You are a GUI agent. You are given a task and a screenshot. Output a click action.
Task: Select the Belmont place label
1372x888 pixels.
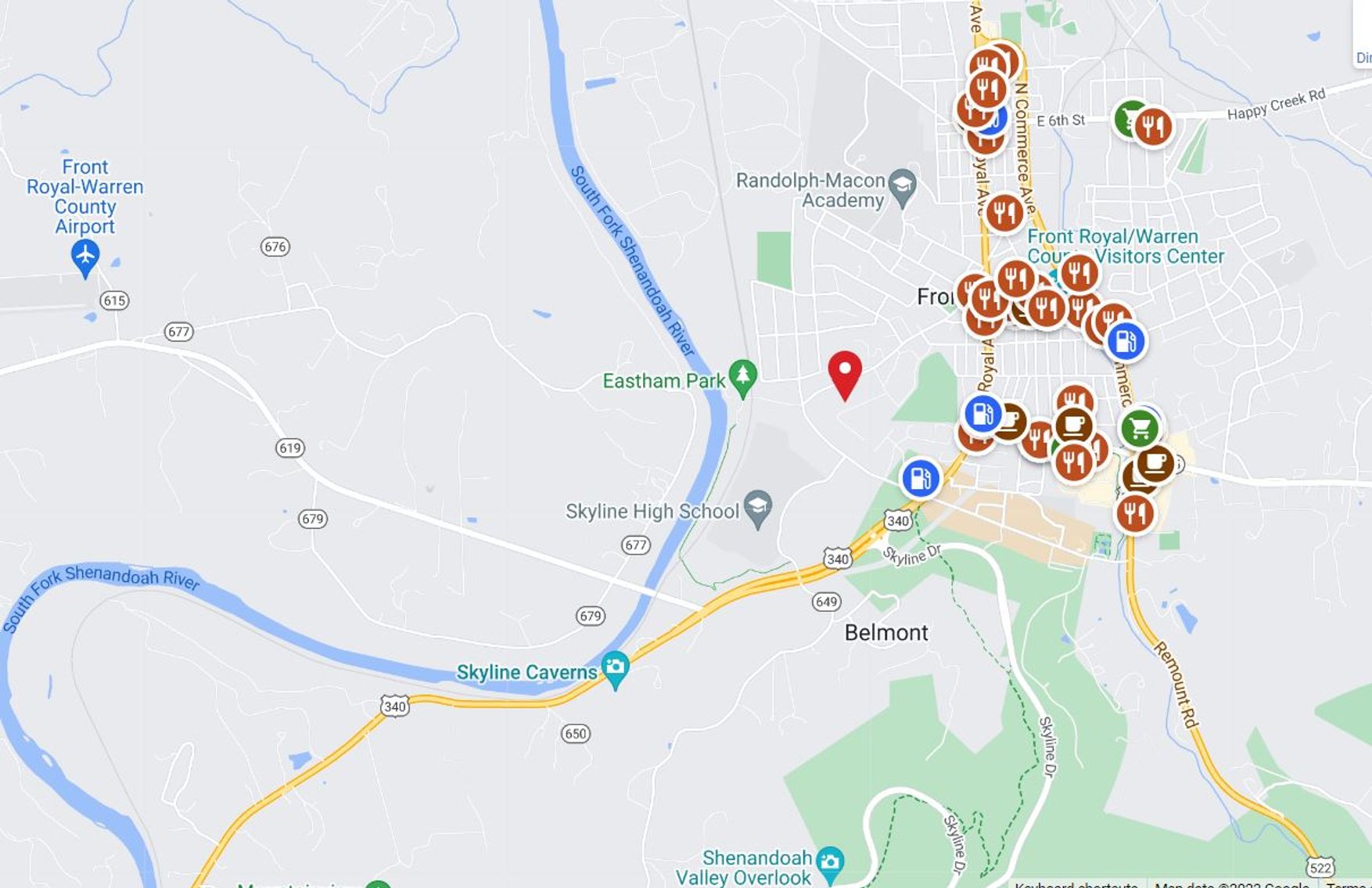pyautogui.click(x=886, y=632)
